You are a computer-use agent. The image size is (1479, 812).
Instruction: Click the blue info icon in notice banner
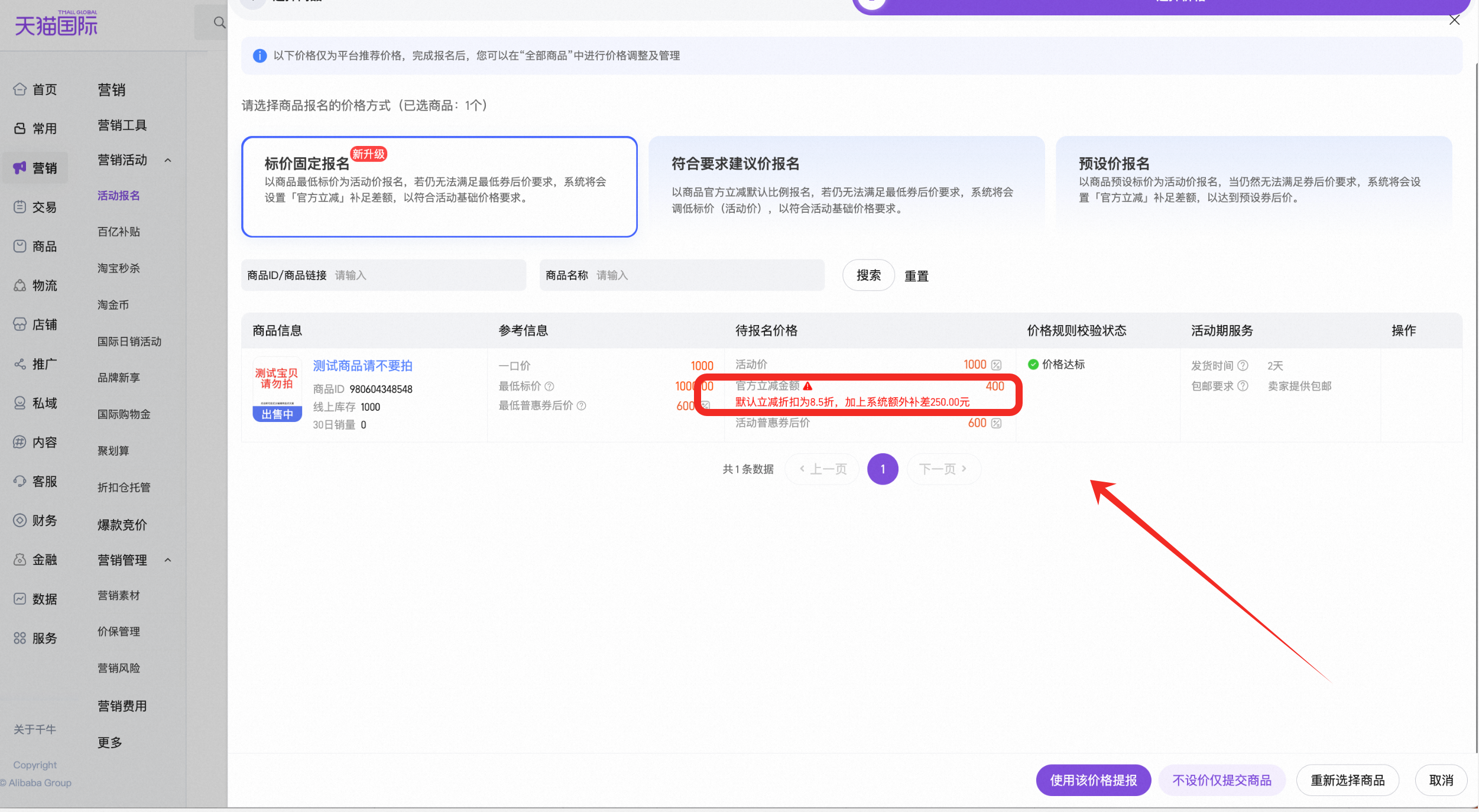tap(260, 56)
